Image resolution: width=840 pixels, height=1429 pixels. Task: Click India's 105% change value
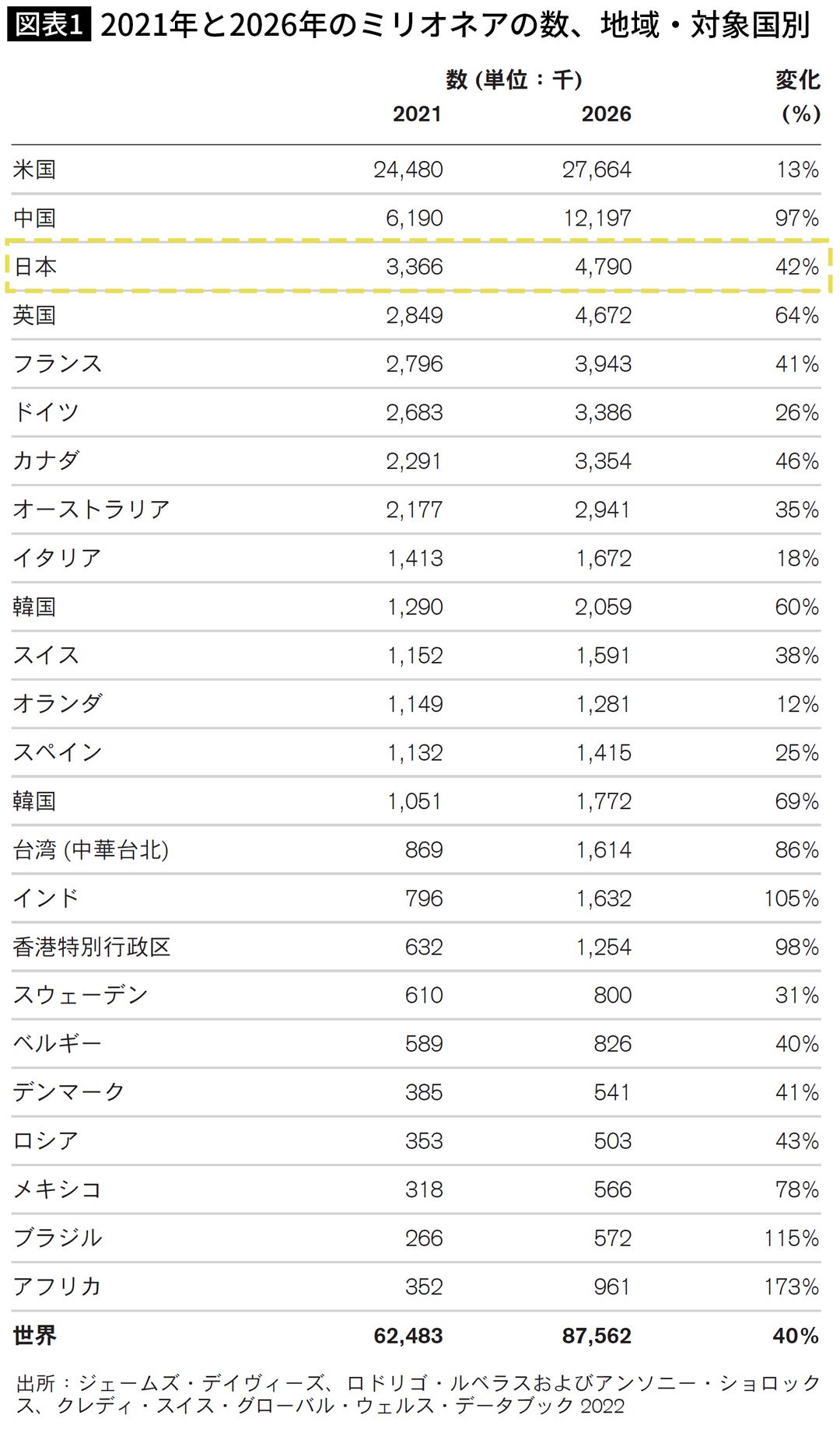791,898
